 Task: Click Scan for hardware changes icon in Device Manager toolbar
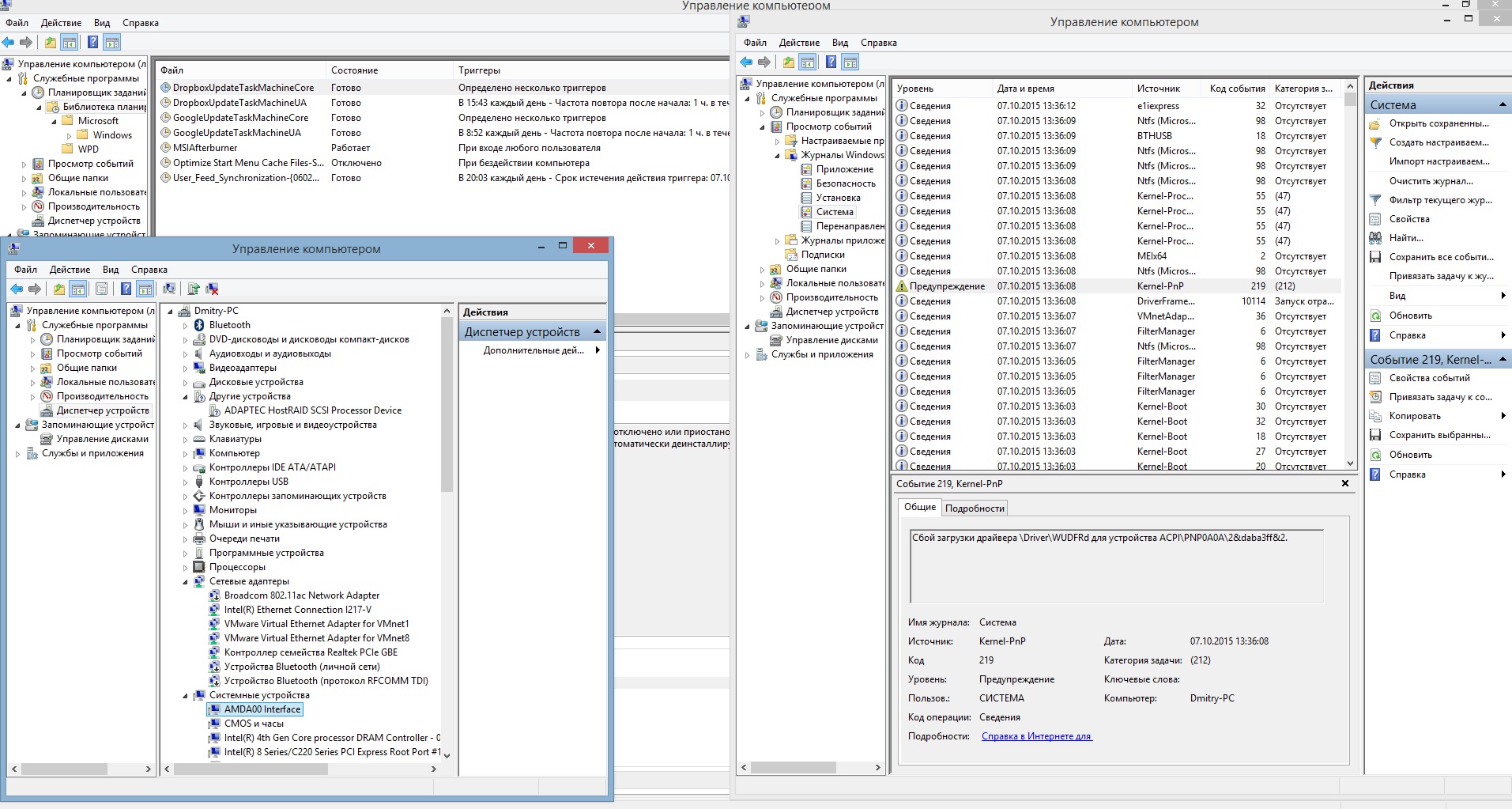(x=169, y=289)
